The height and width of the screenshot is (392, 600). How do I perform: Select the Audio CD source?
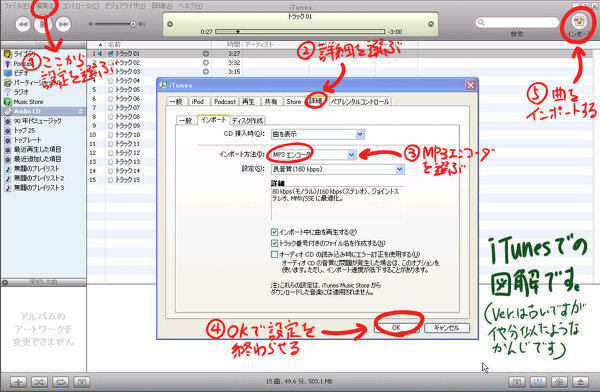point(43,111)
